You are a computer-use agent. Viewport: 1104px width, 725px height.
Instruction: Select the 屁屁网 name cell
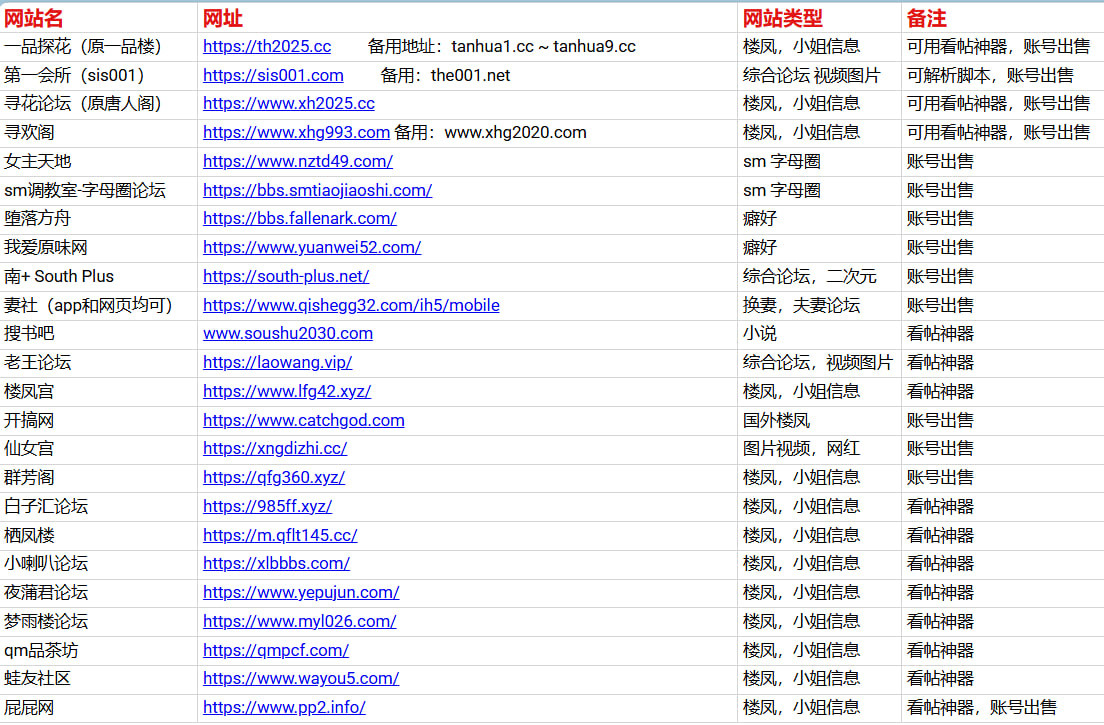(99, 707)
